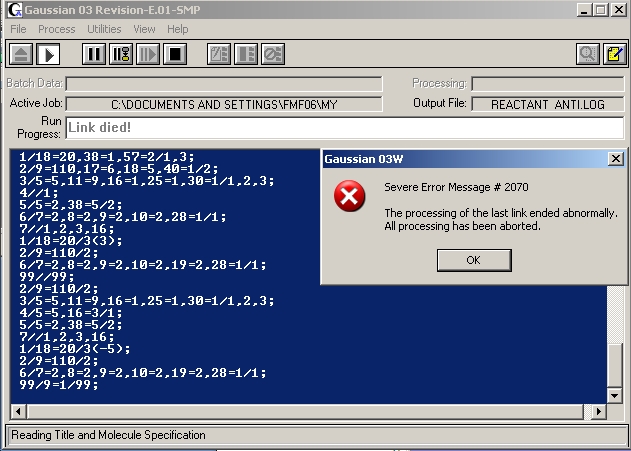
Task: Click the output line '2/9=110,17=6,18=5,40=1/2;'
Action: tap(119, 169)
